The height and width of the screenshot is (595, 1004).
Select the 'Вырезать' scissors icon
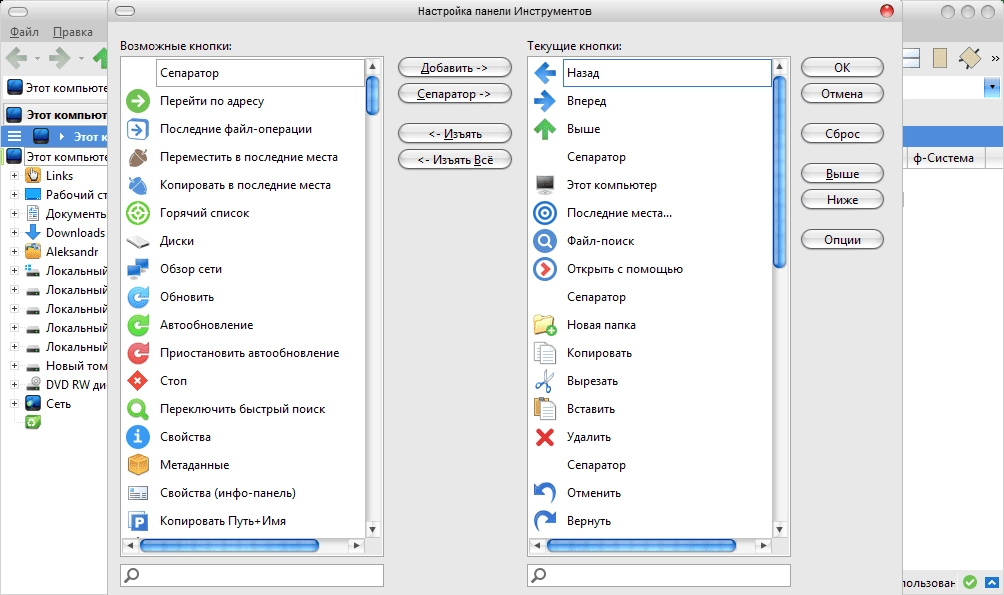click(545, 381)
